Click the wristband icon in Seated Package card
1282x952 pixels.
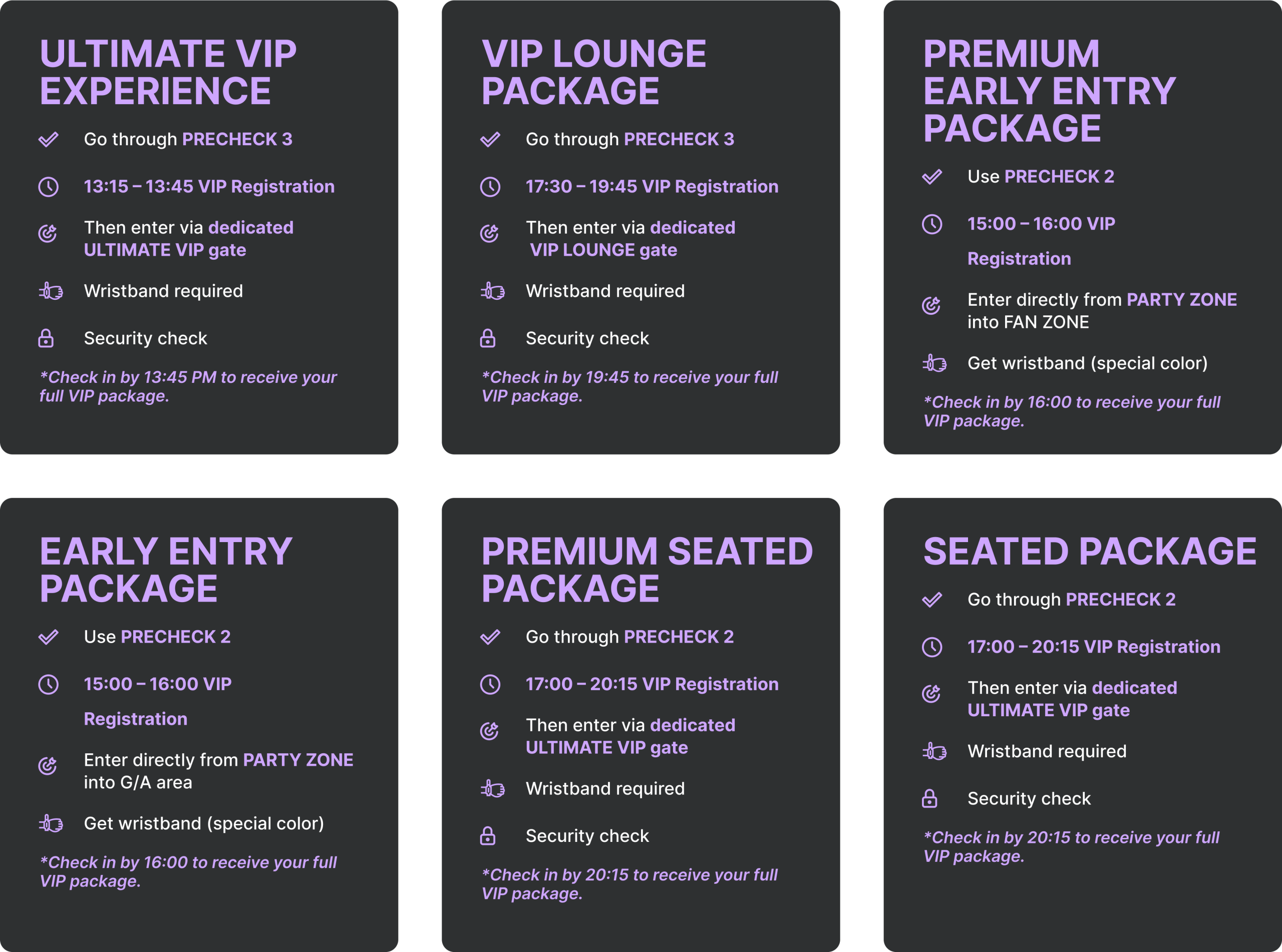934,751
